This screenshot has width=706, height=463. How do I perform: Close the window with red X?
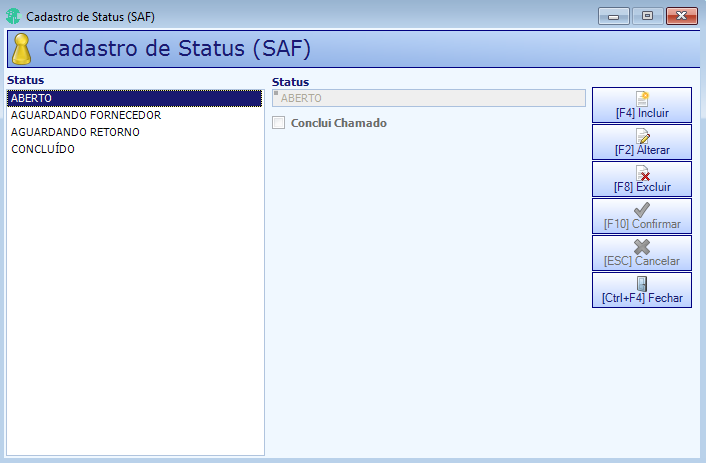682,16
